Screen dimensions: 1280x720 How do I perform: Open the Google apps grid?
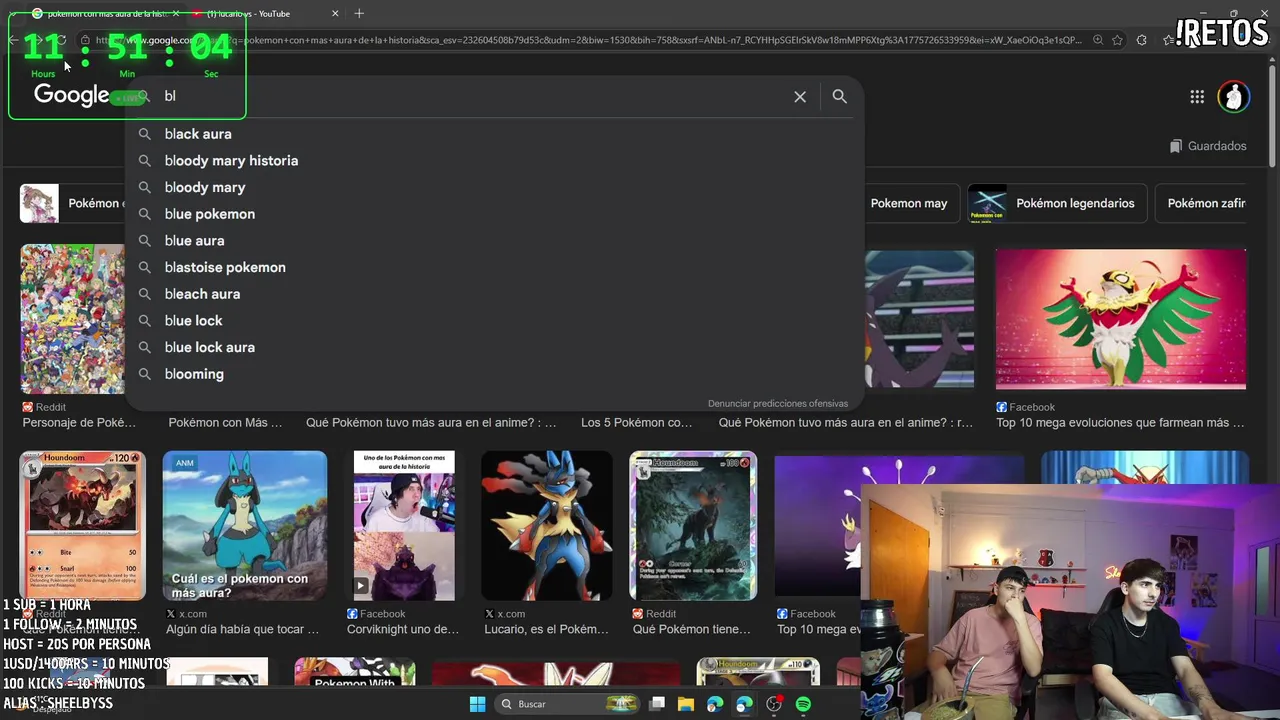[x=1197, y=97]
